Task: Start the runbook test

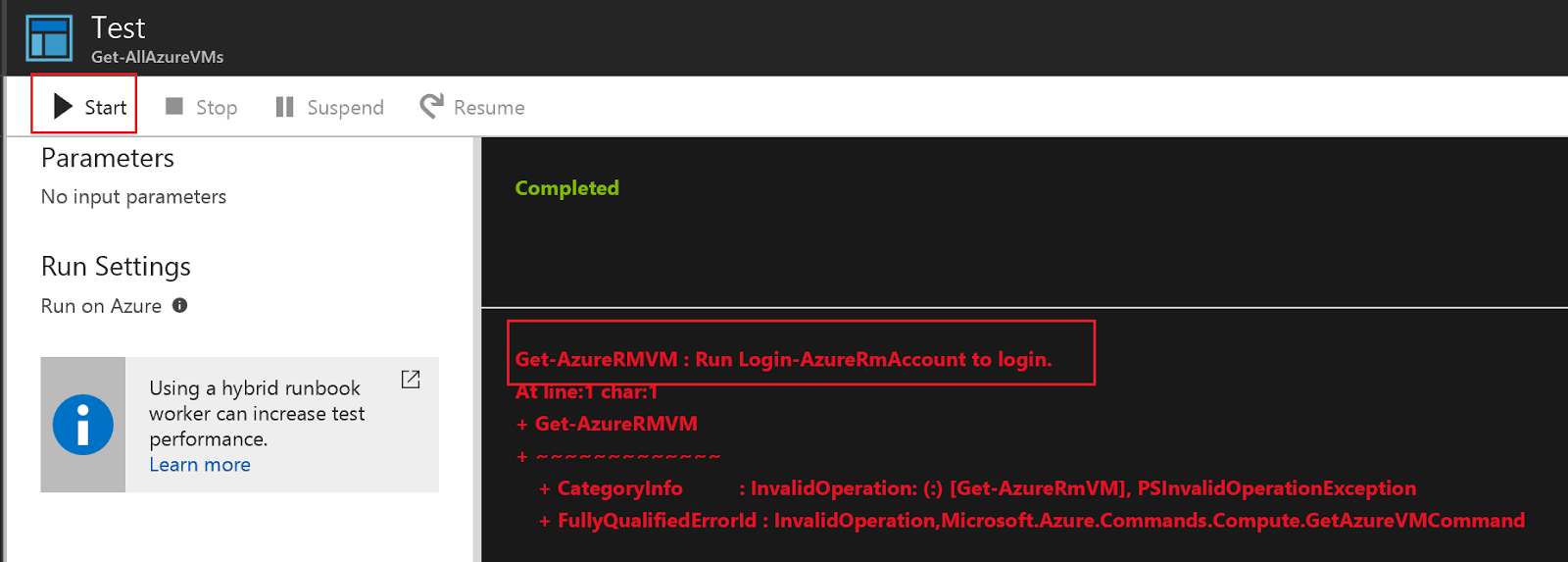Action: [x=89, y=107]
